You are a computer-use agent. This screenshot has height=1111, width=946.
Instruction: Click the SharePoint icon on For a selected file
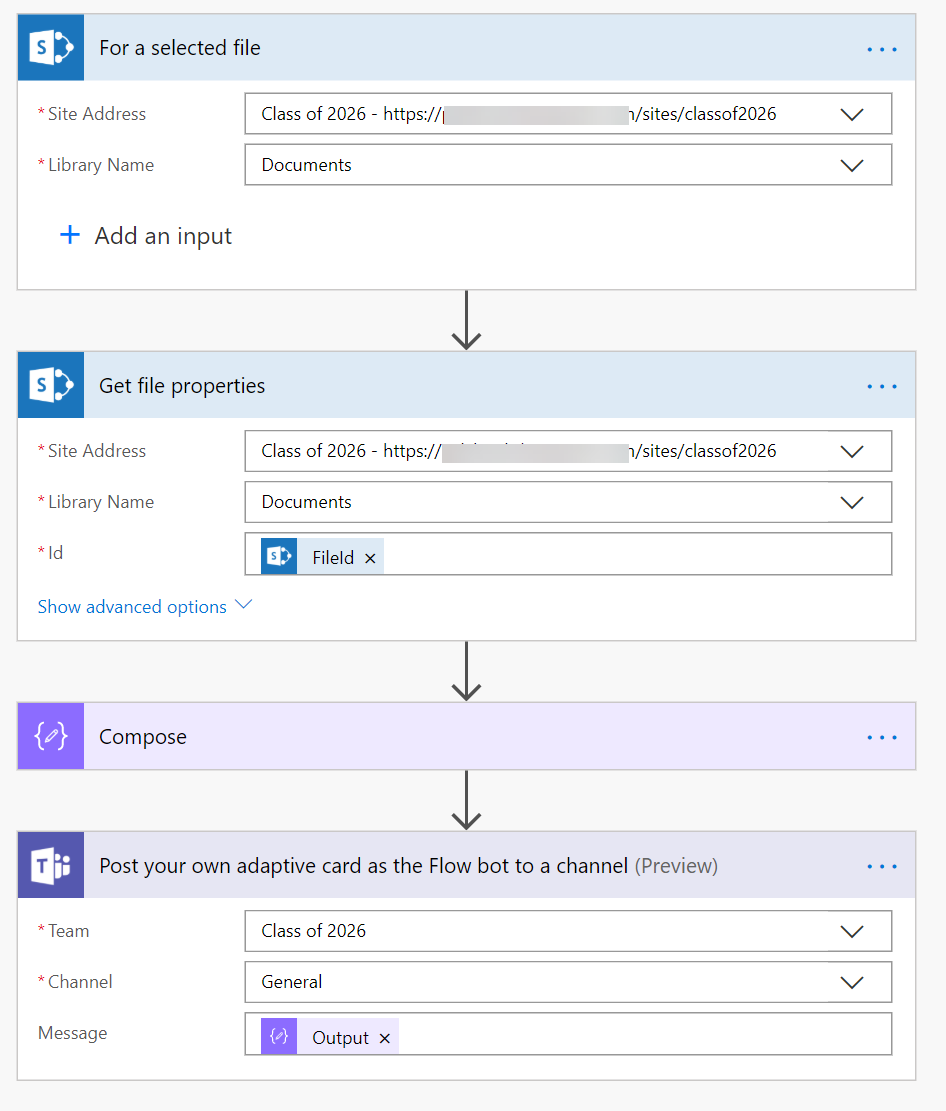coord(50,47)
